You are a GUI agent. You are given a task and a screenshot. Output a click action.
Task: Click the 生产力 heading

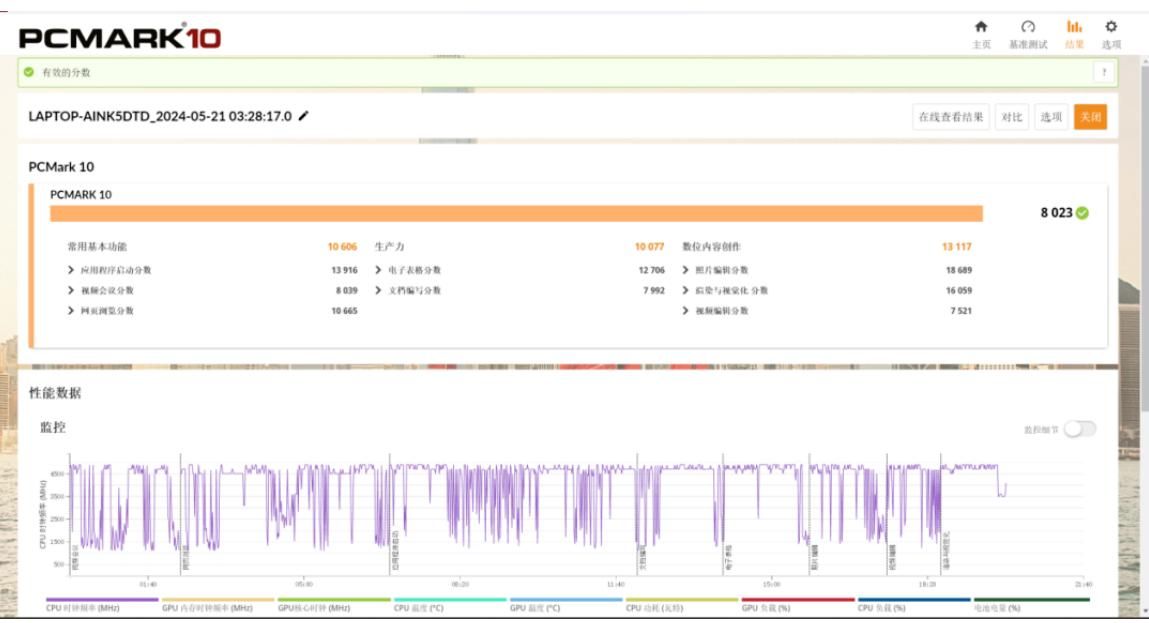389,246
